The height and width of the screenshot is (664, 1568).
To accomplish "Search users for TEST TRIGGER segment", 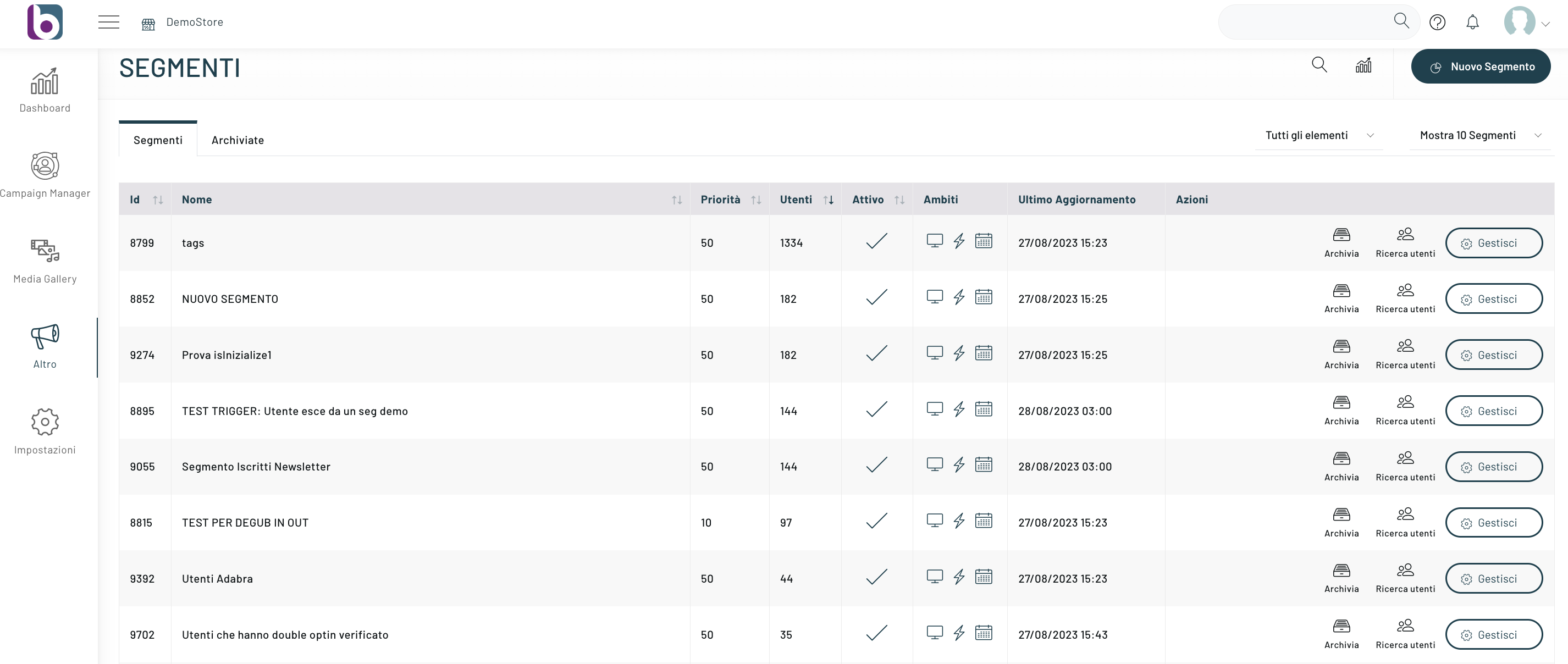I will [1405, 411].
